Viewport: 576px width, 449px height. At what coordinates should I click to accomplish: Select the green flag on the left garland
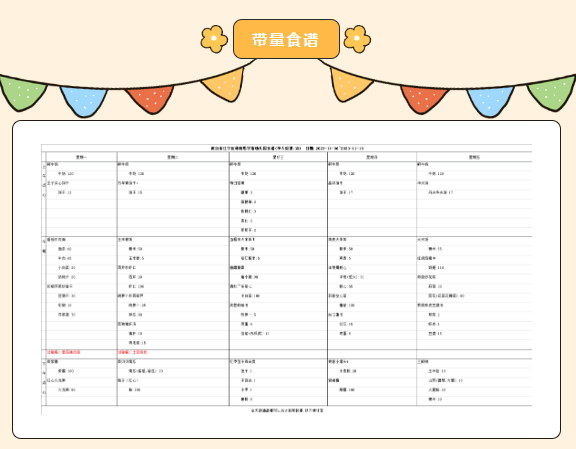pyautogui.click(x=23, y=93)
